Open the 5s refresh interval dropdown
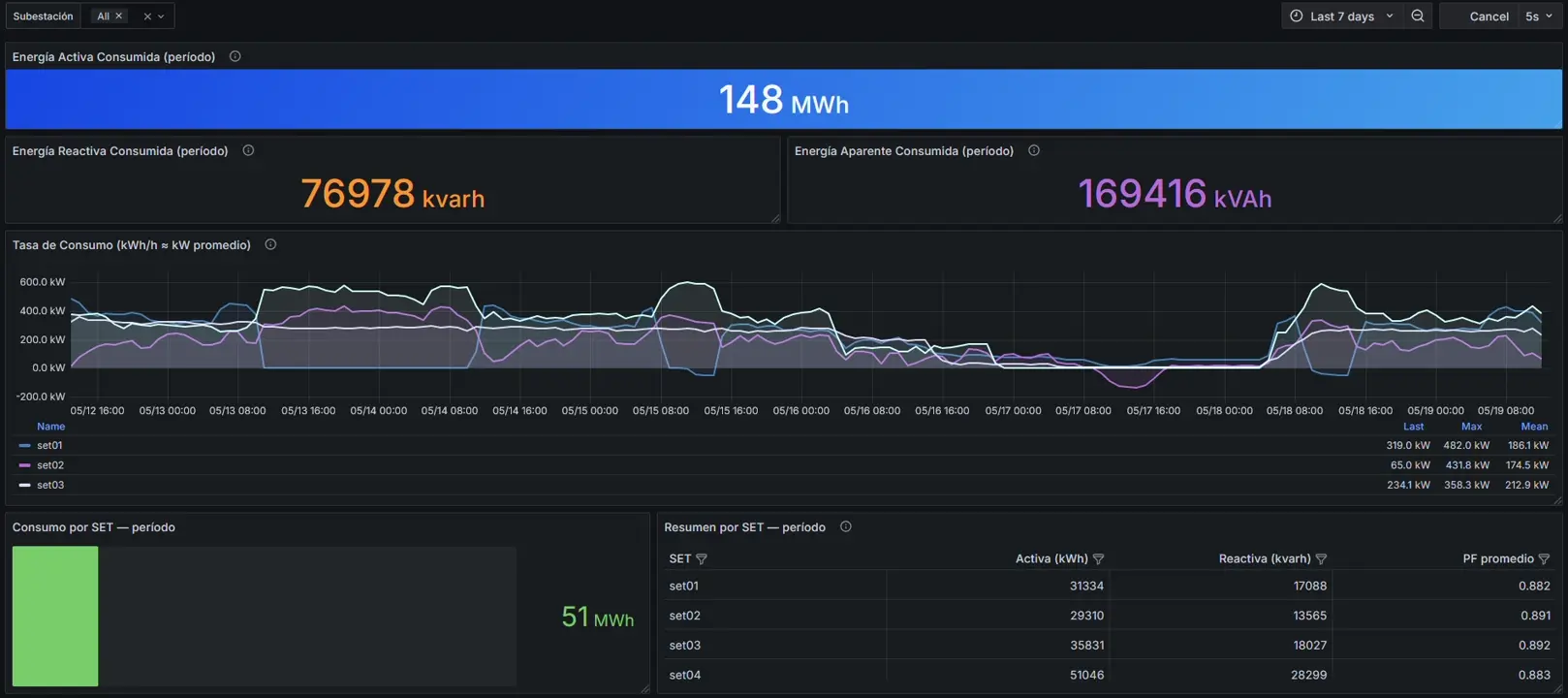This screenshot has height=698, width=1568. click(1539, 16)
